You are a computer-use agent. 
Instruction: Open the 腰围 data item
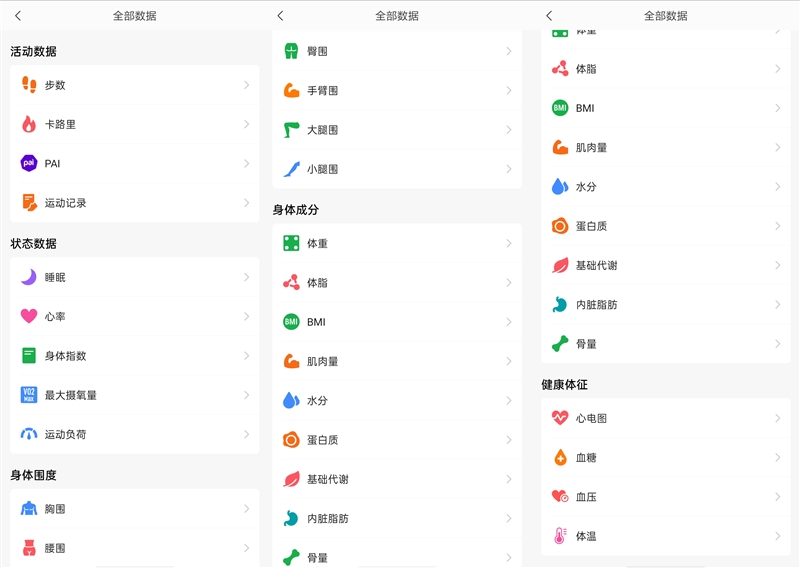134,548
